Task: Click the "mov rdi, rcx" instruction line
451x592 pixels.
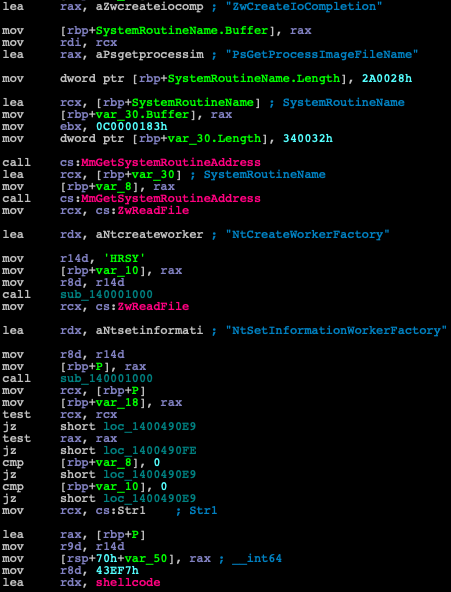Action: (60, 43)
